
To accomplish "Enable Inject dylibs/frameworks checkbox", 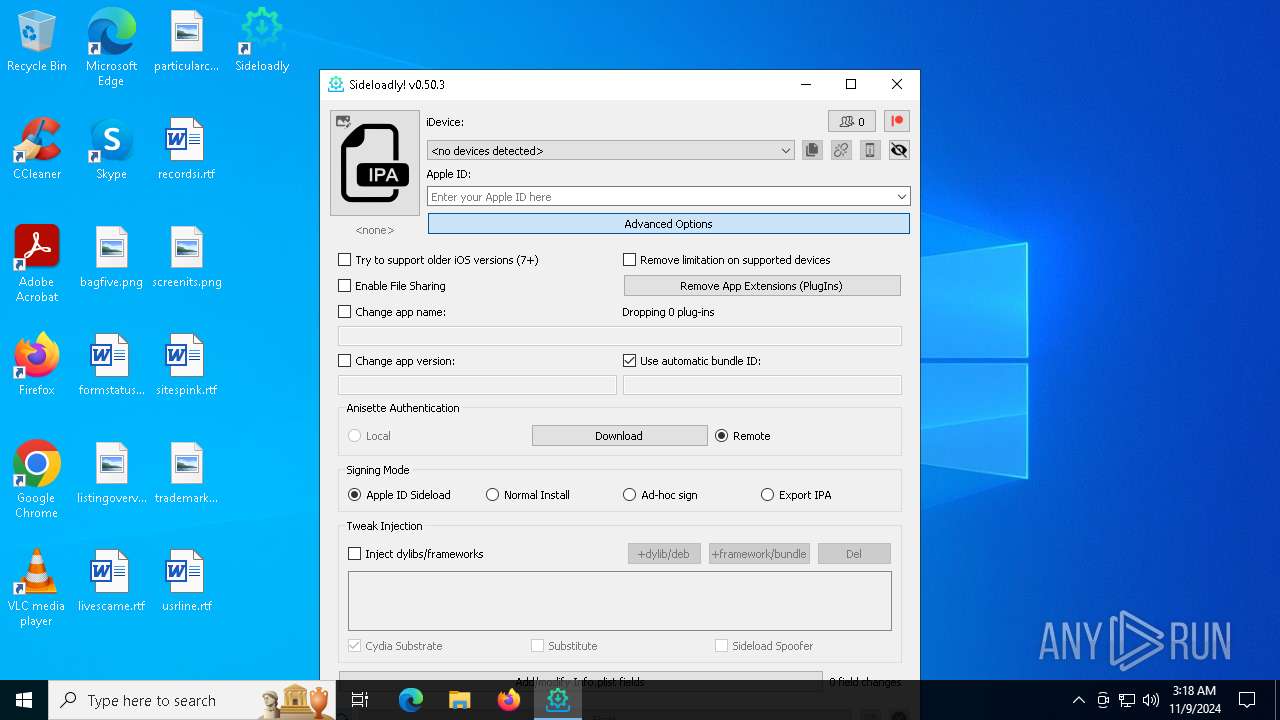I will (354, 554).
